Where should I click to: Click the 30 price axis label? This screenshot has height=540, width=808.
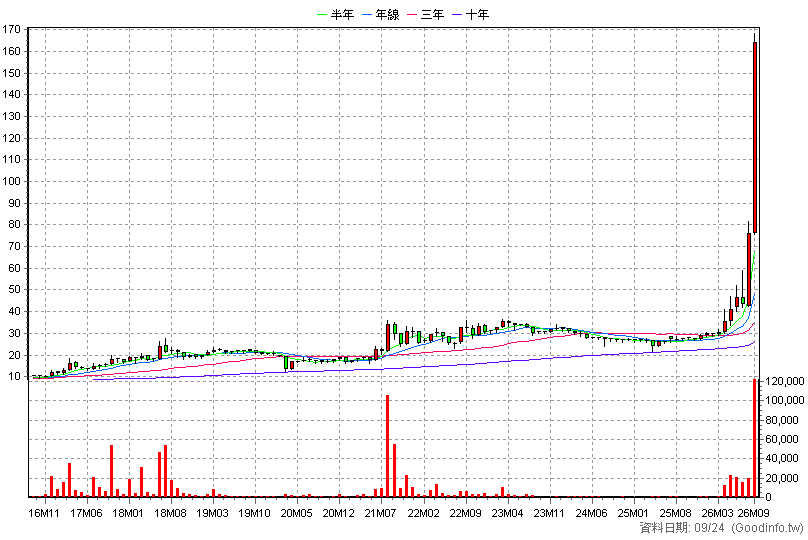point(14,333)
